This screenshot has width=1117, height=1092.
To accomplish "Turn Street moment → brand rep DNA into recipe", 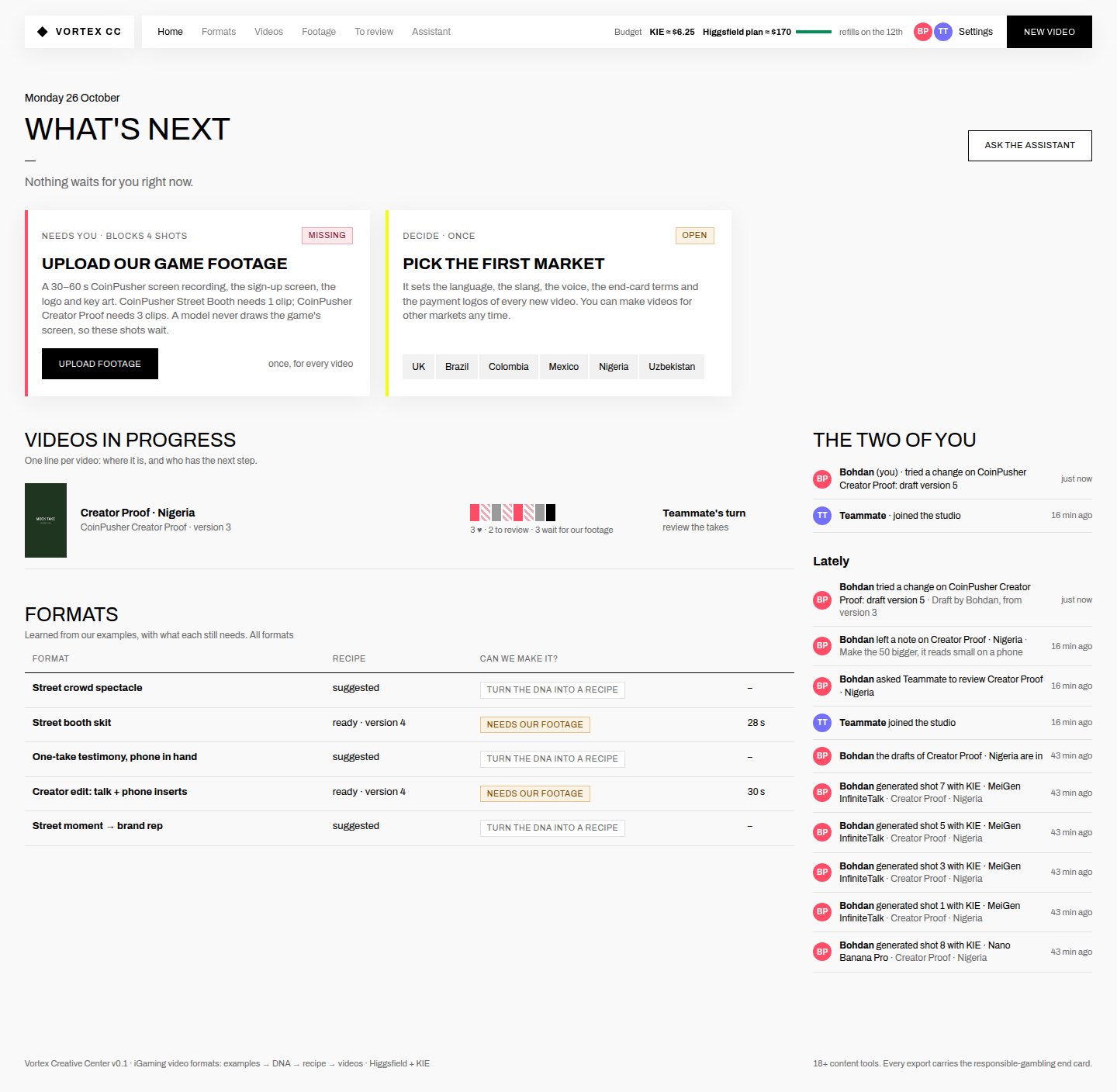I will (552, 828).
